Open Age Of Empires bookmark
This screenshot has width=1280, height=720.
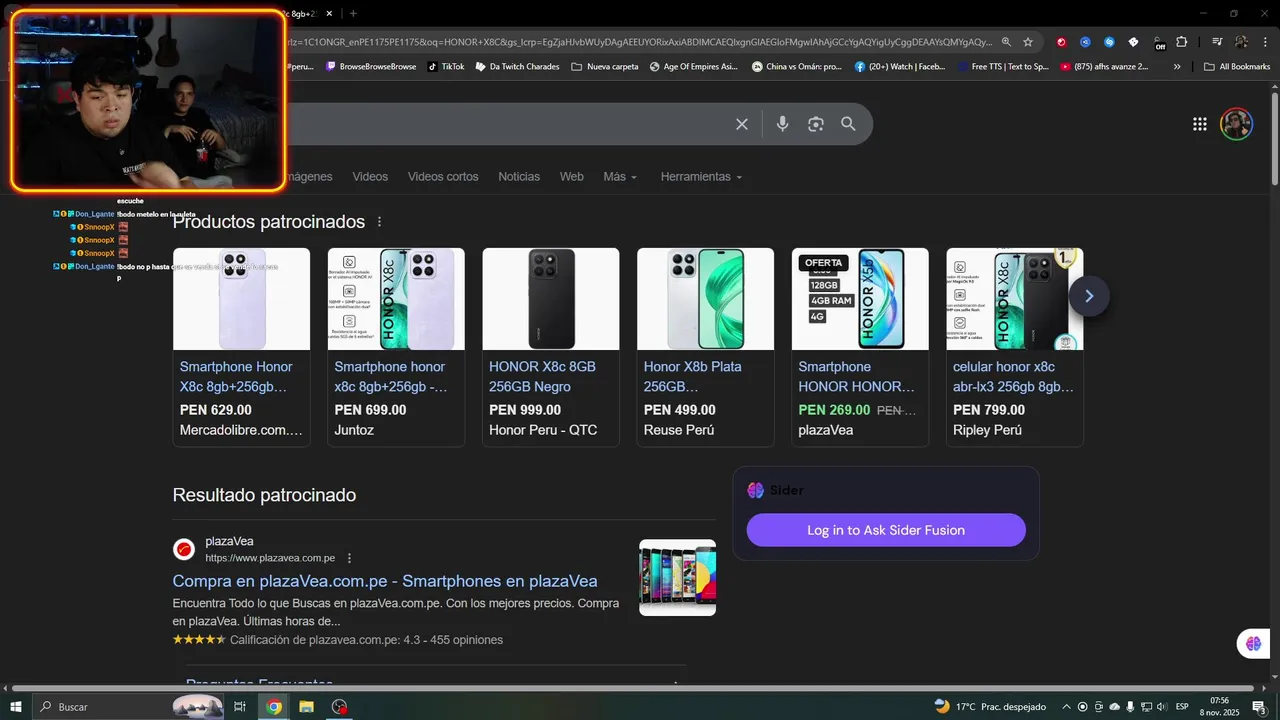pos(693,67)
